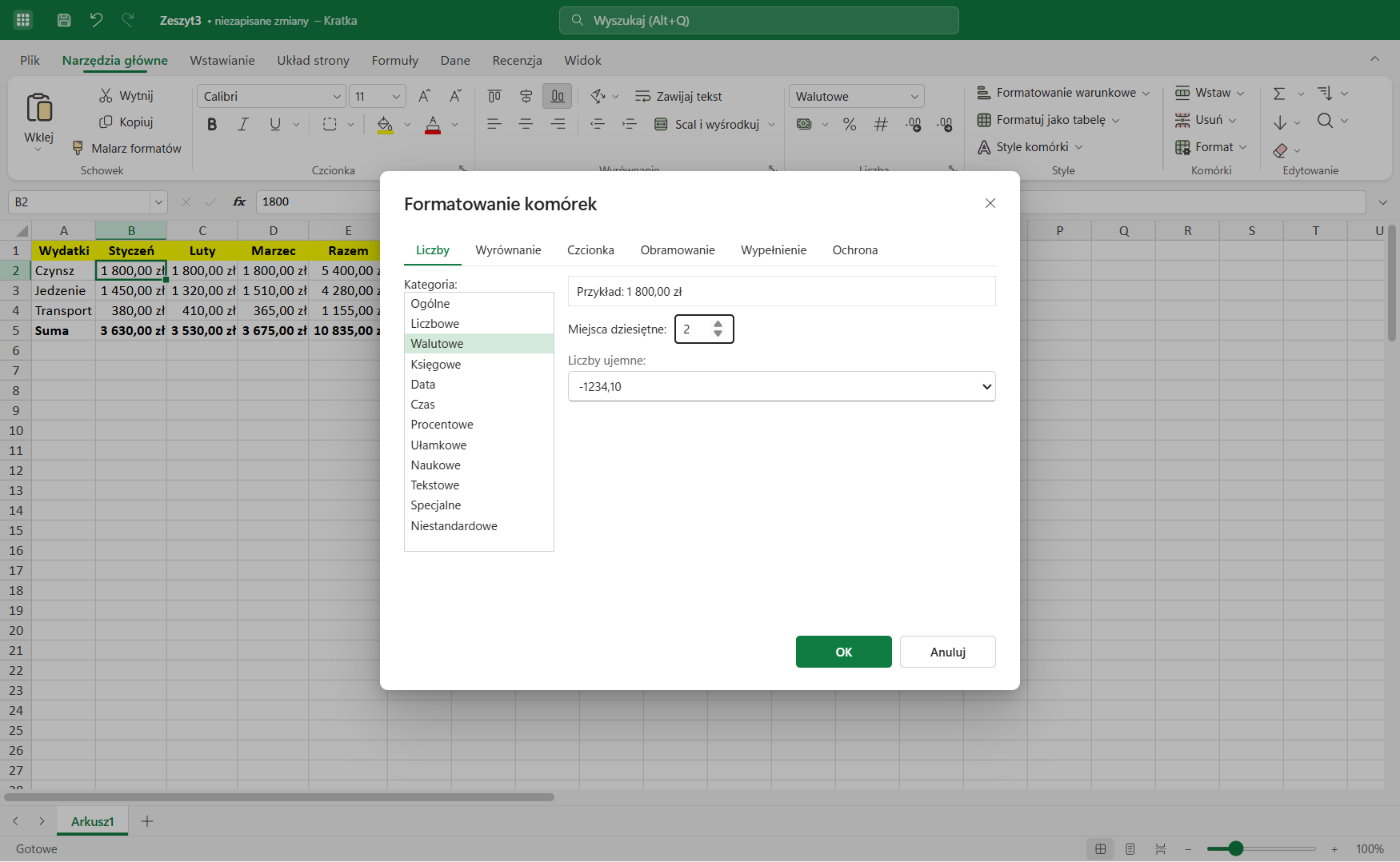Click Style komórki button

pos(1030,147)
